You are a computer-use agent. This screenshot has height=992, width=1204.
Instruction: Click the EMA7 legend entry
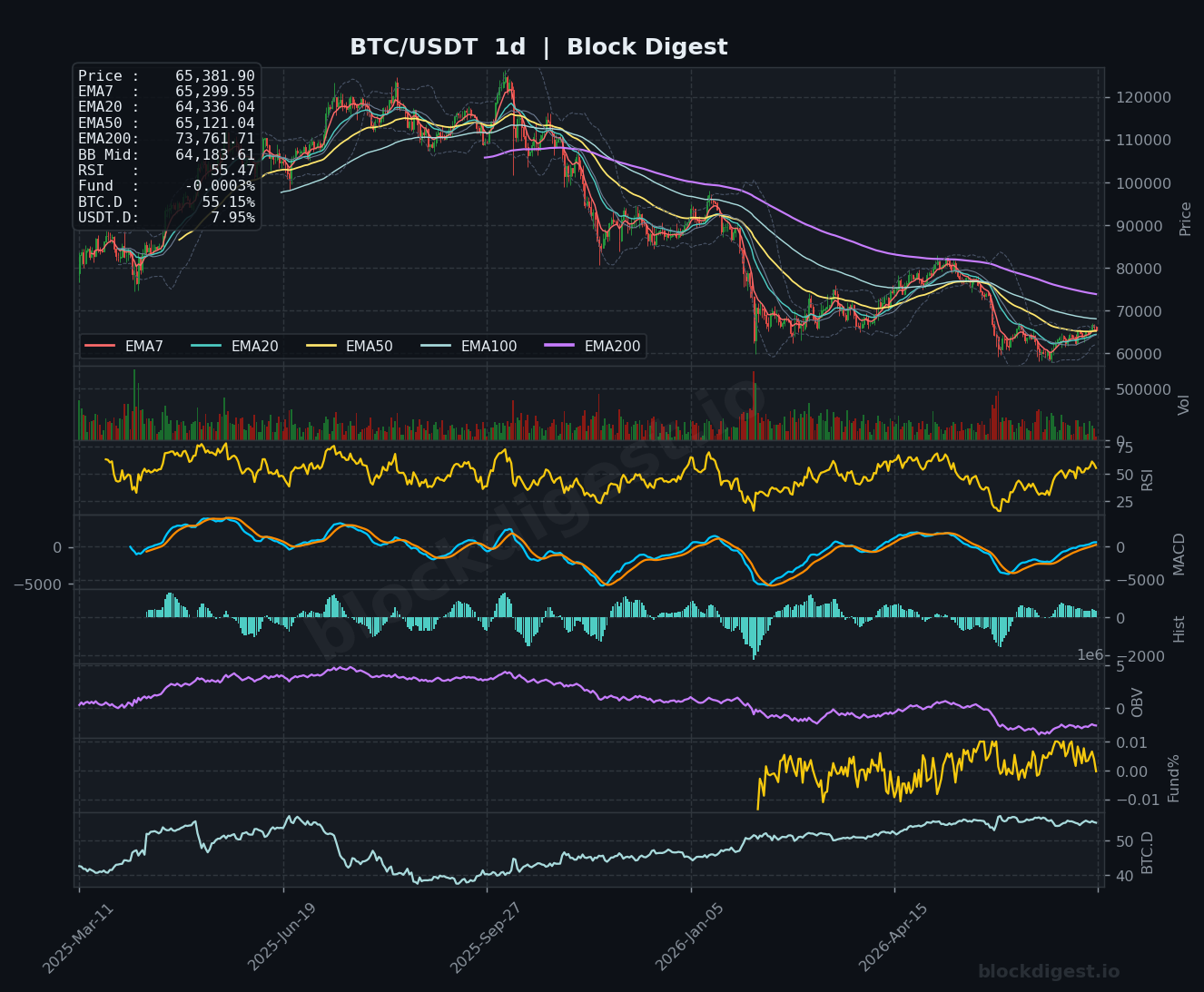[124, 346]
